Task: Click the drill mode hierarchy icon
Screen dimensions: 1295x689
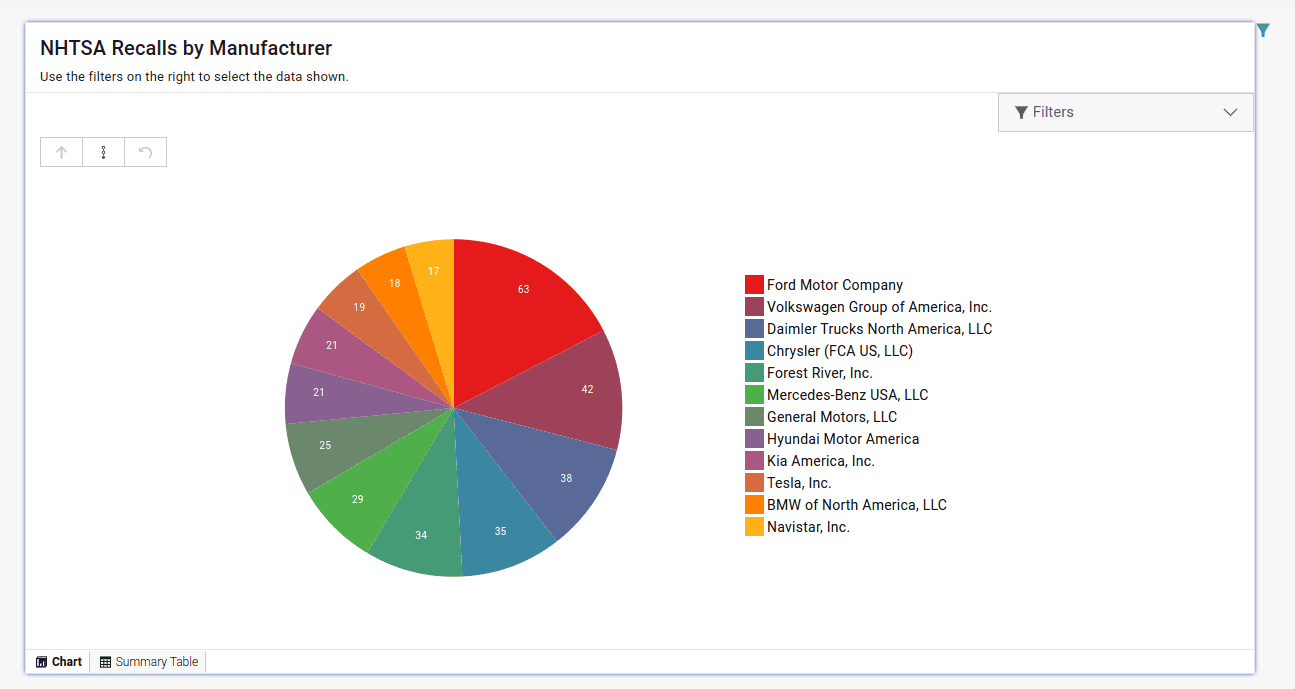Action: (103, 152)
